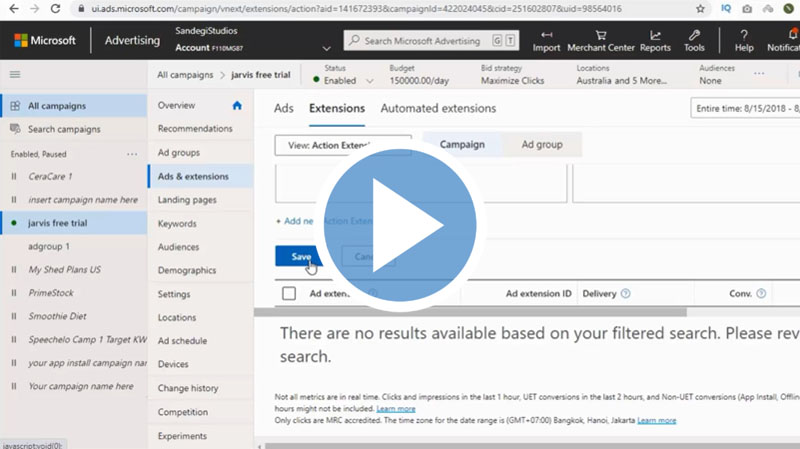Open campaign Settings

coord(174,294)
